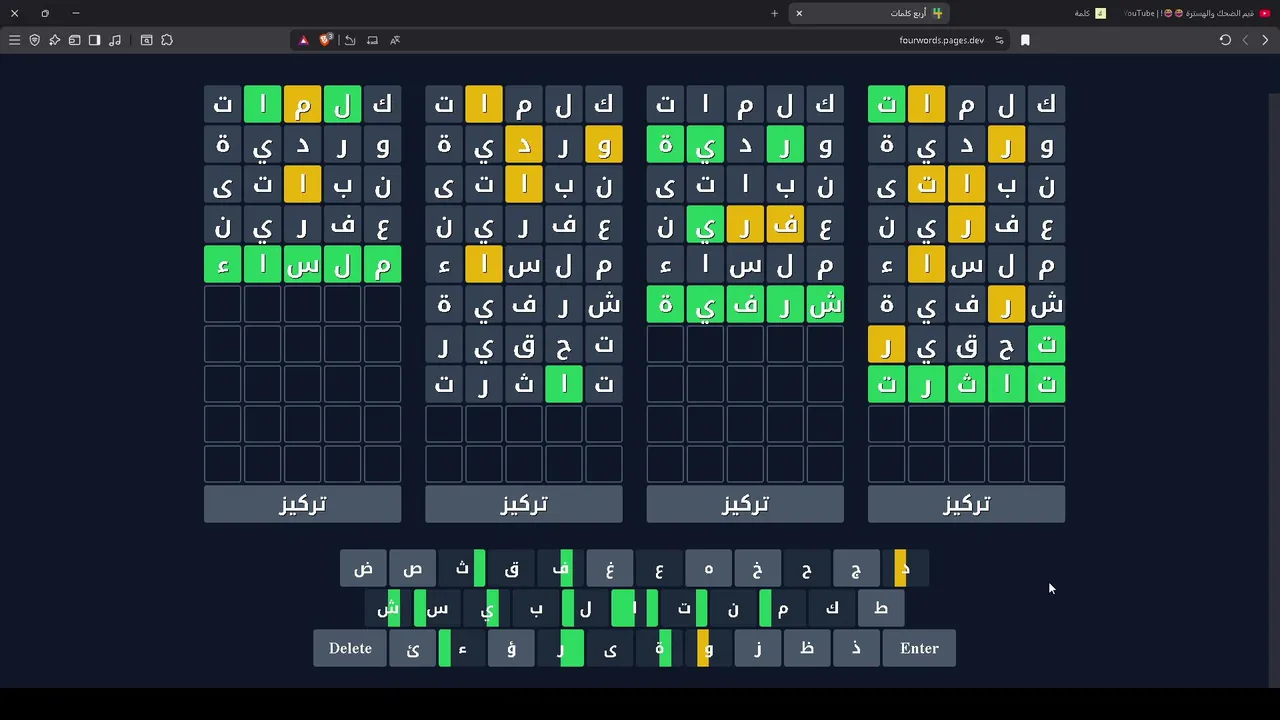Image resolution: width=1280 pixels, height=720 pixels.
Task: Tap the ط key
Action: click(x=880, y=608)
